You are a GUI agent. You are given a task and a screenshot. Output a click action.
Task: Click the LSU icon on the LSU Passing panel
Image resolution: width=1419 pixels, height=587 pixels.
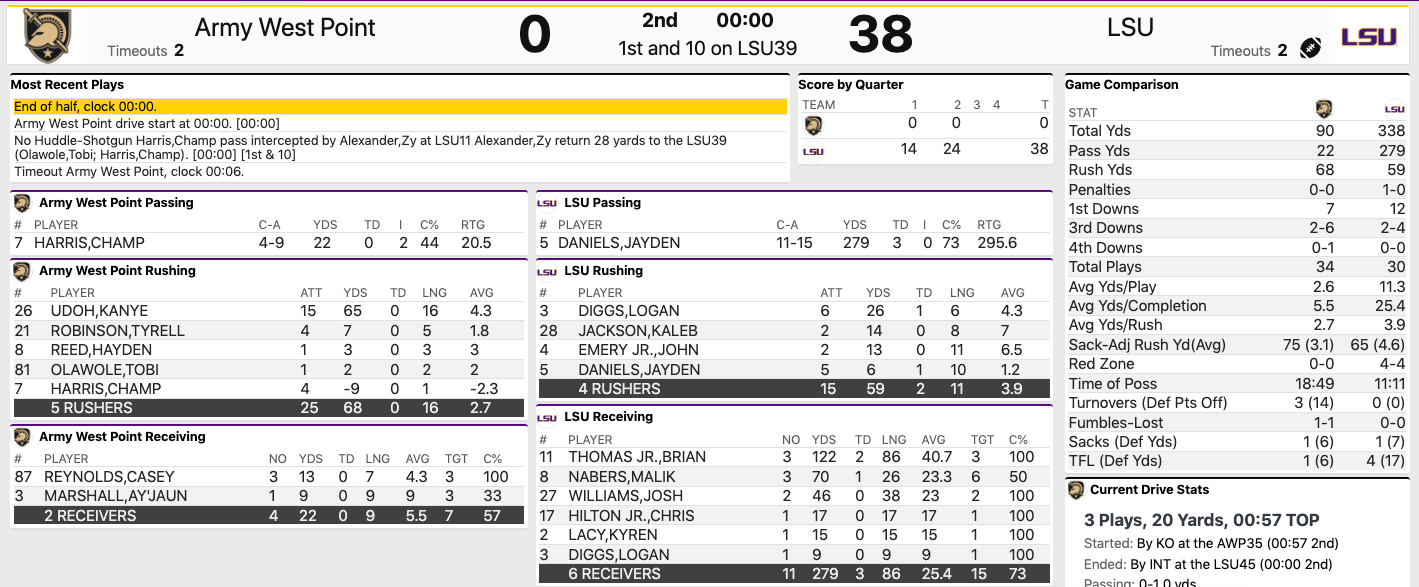[548, 202]
